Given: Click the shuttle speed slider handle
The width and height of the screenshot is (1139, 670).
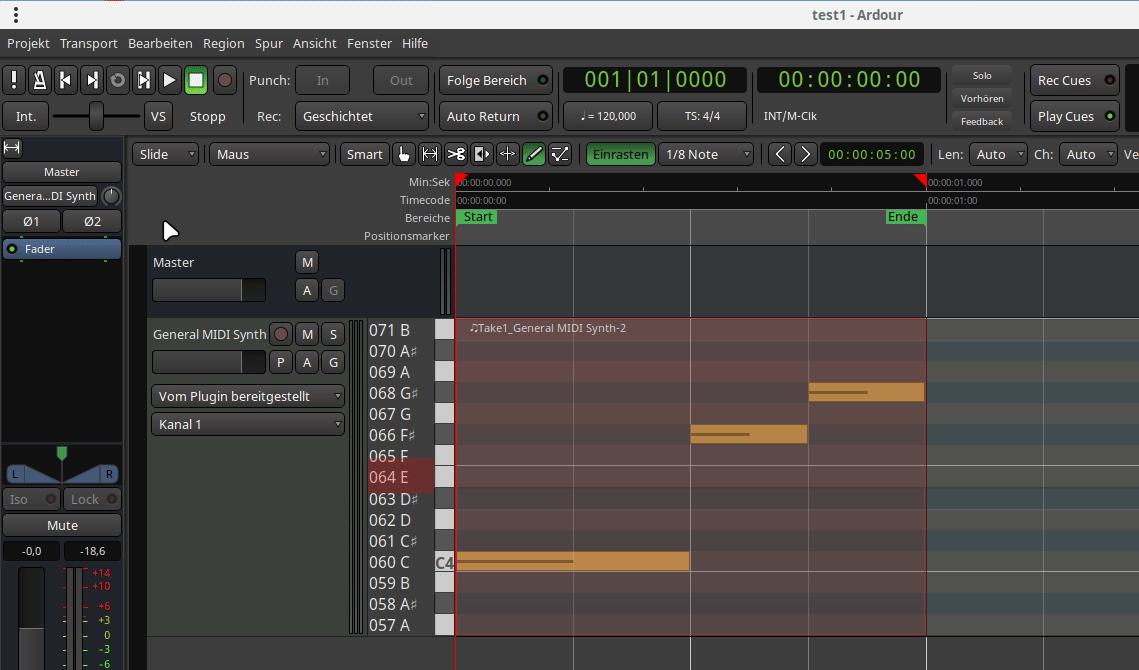Looking at the screenshot, I should 96,116.
